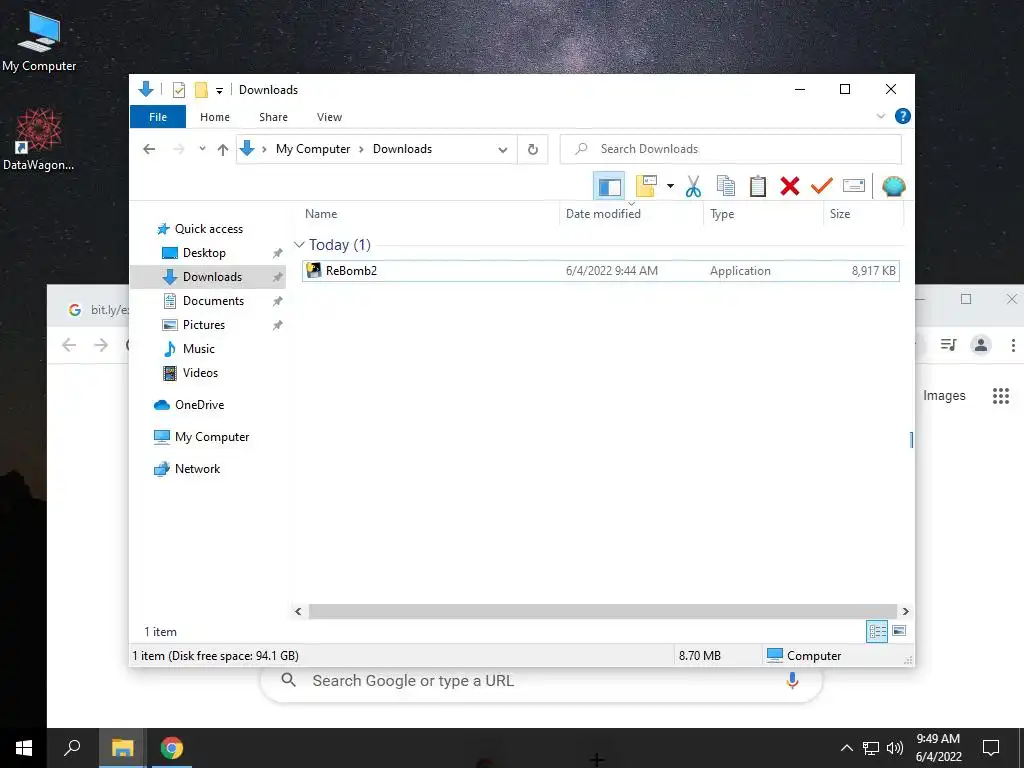The image size is (1024, 768).
Task: Sort by the Date modified column header
Action: [x=603, y=214]
